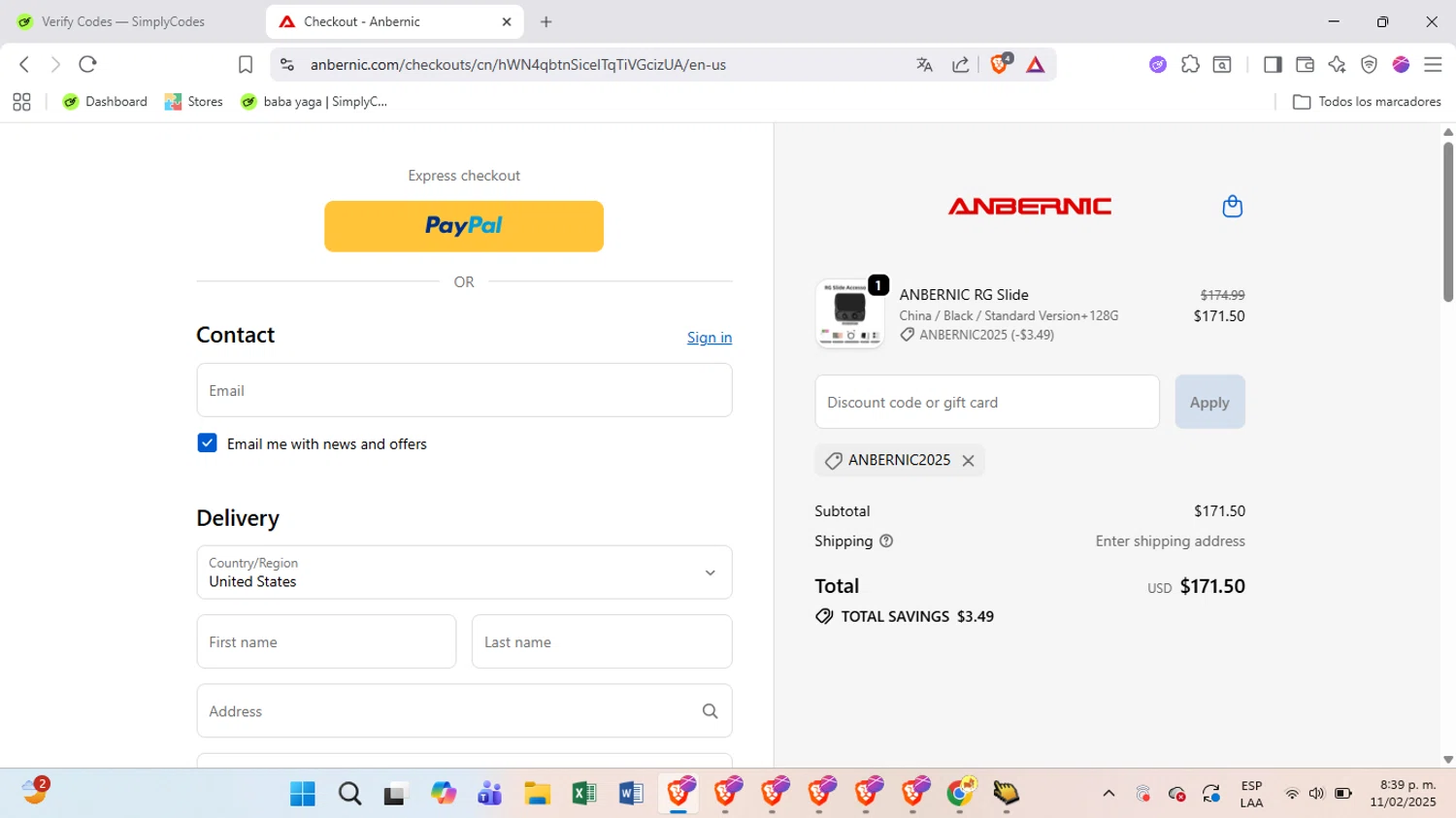
Task: Switch to Verify Codes SimplyCodes tab
Action: (x=122, y=21)
